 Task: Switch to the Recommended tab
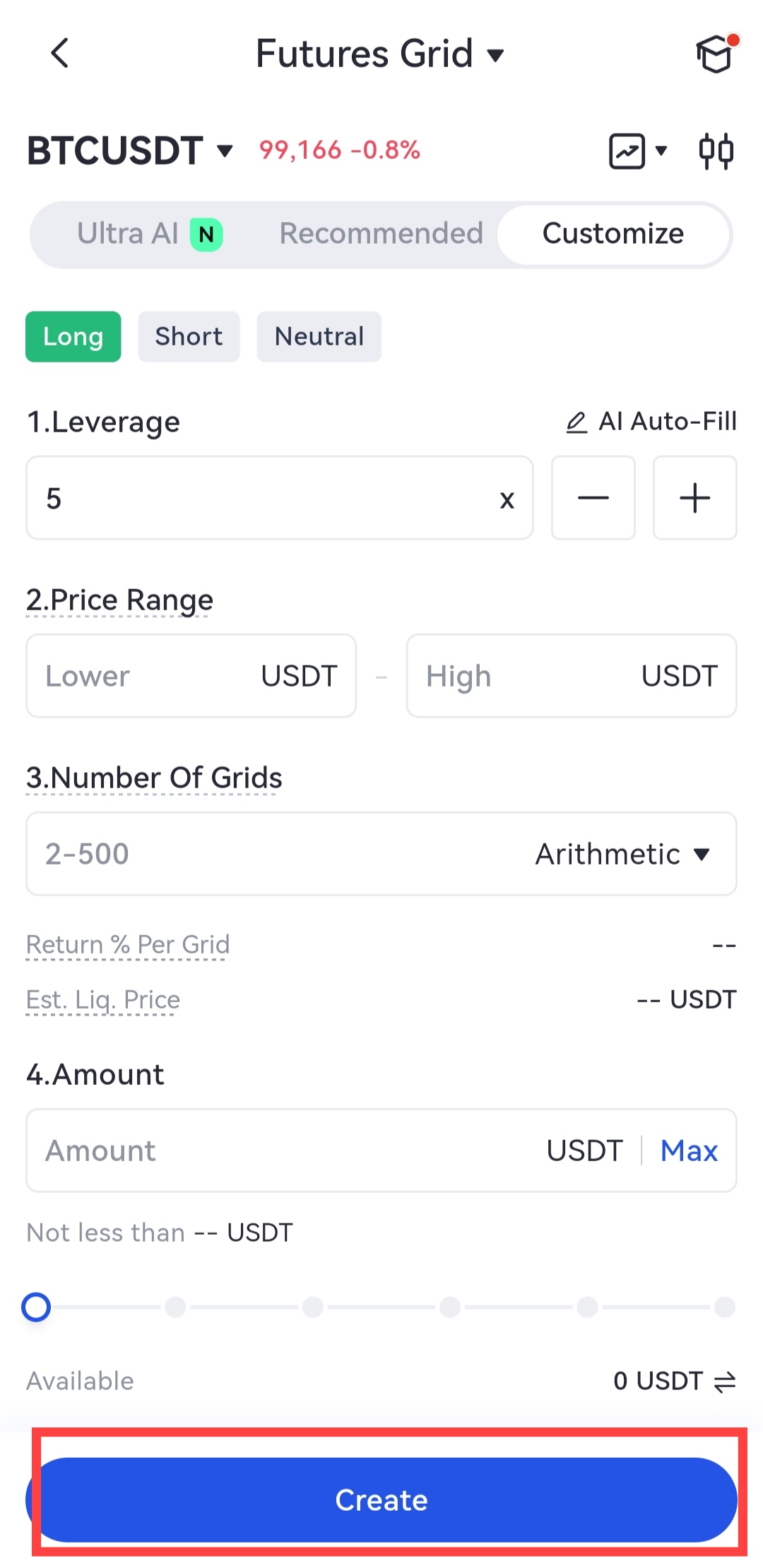(x=381, y=234)
